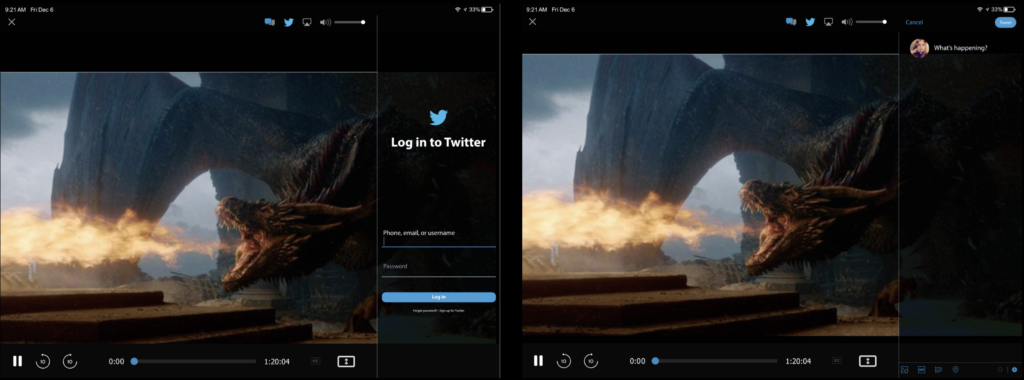
Task: Click battery indicator on the Twitter login screen
Action: point(487,10)
